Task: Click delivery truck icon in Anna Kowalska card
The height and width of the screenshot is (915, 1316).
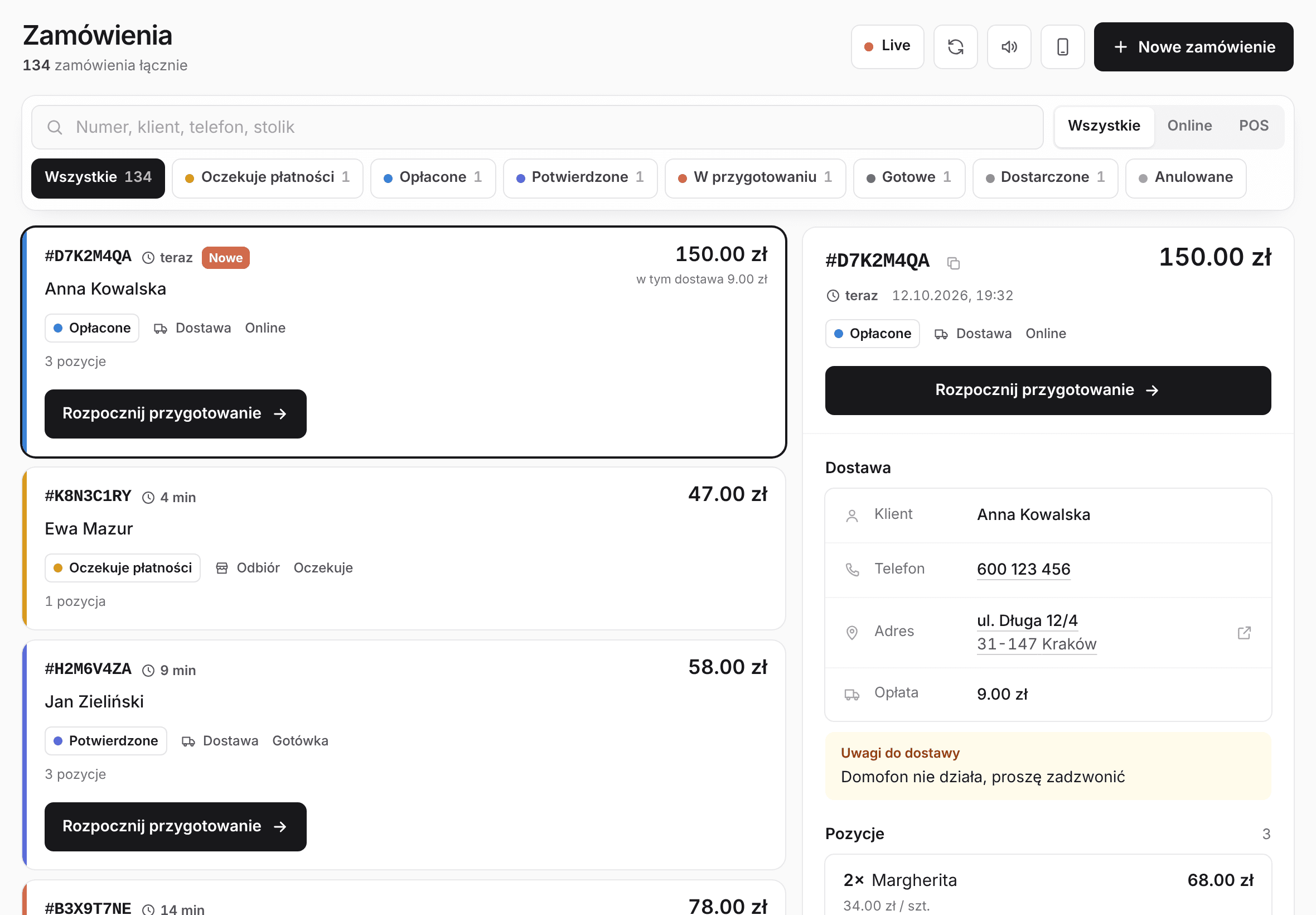Action: click(161, 329)
